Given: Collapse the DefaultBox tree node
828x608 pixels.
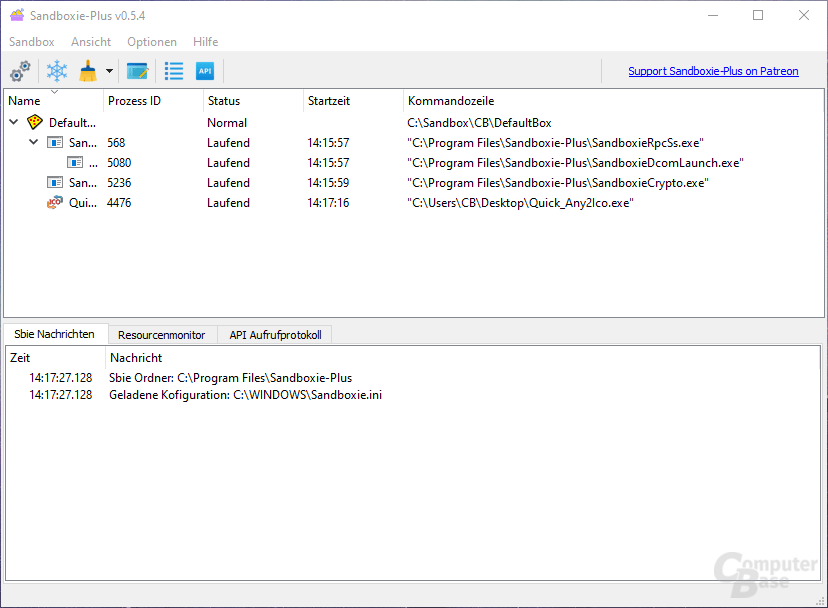Looking at the screenshot, I should [14, 122].
